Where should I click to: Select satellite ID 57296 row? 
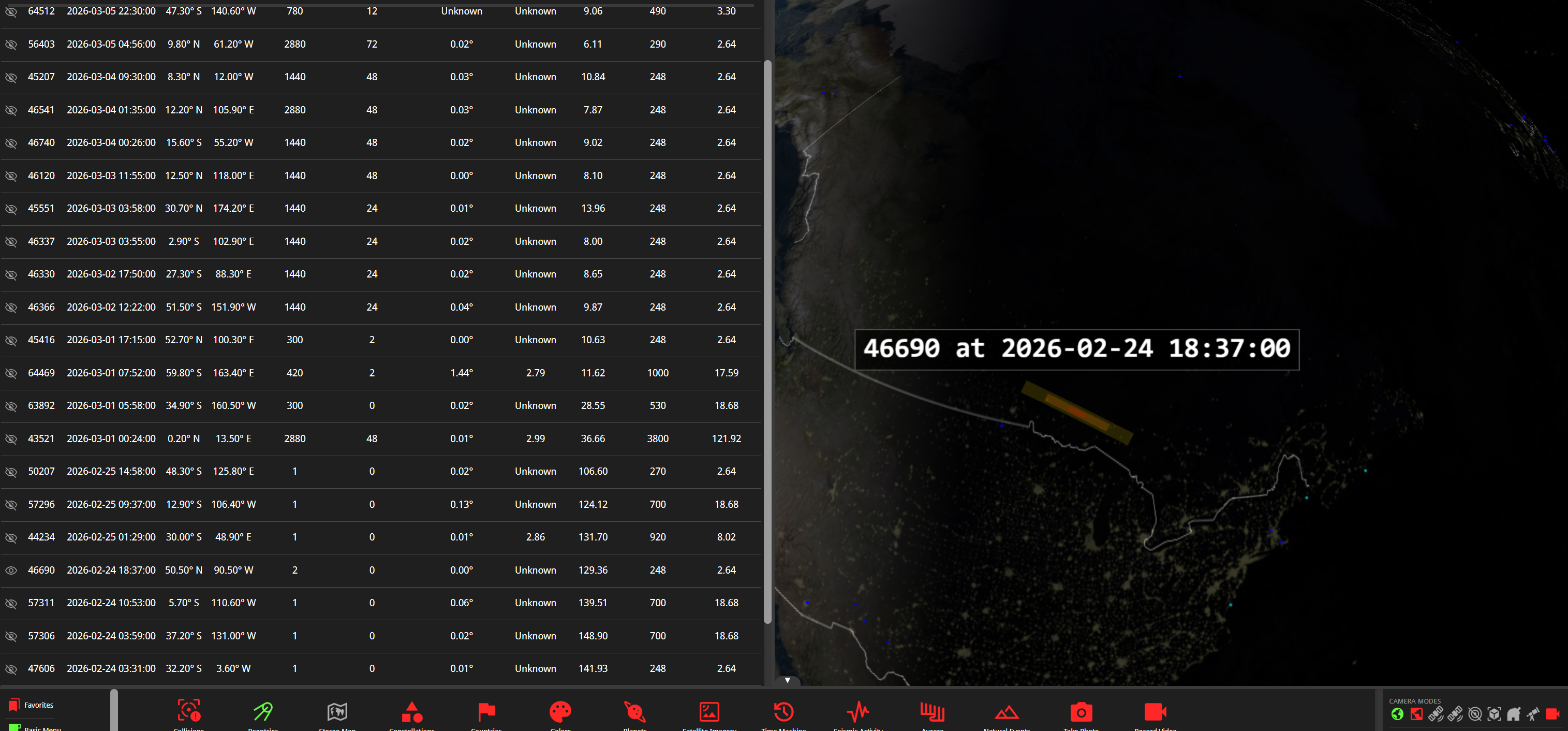pos(41,504)
